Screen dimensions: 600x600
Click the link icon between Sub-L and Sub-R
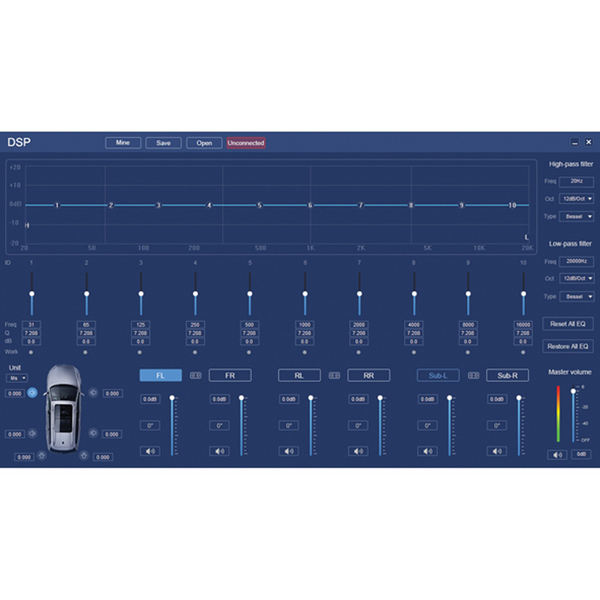(473, 376)
